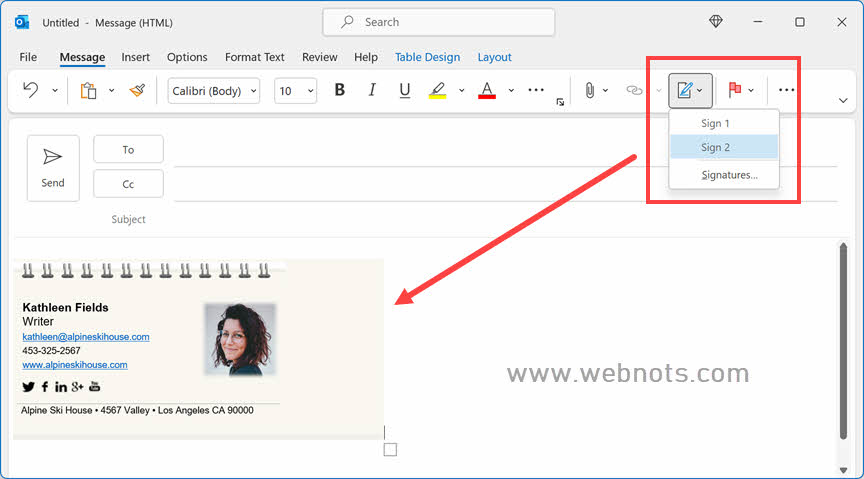
Task: Maximize the message window
Action: pyautogui.click(x=800, y=22)
